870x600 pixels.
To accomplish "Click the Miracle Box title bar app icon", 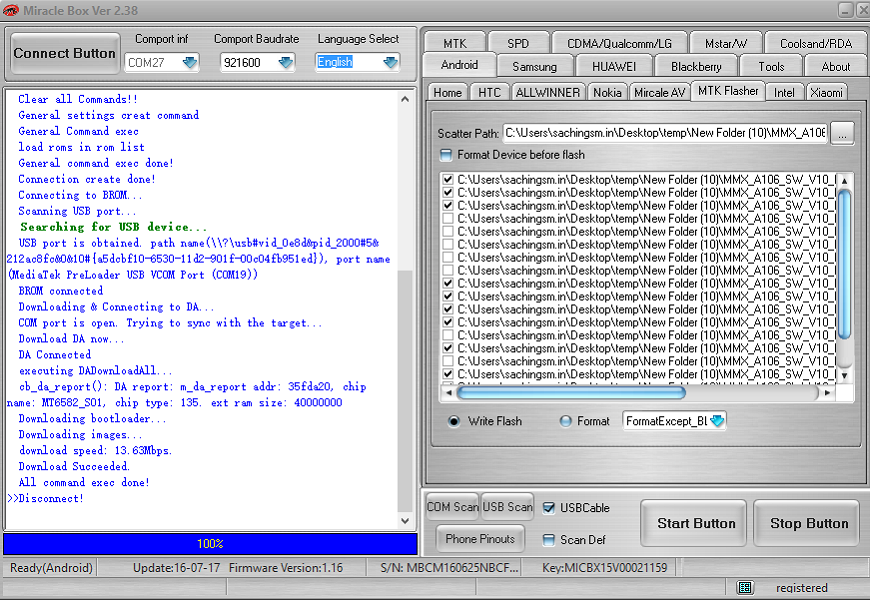I will [11, 10].
